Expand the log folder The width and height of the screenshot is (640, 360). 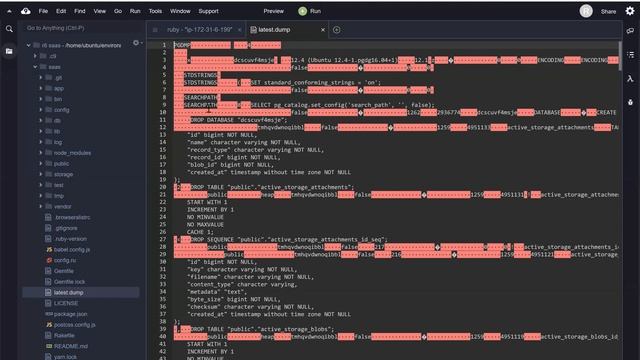pyautogui.click(x=41, y=142)
